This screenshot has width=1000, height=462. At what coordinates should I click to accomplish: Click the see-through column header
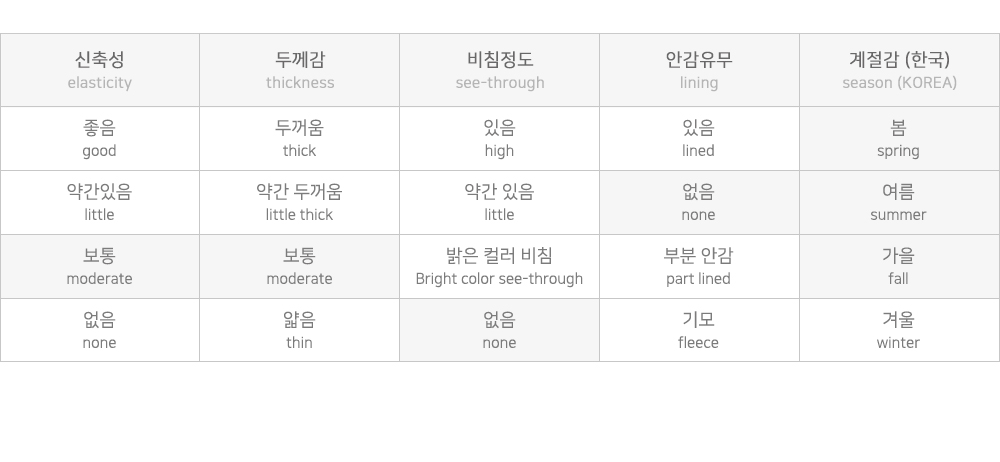(x=500, y=70)
